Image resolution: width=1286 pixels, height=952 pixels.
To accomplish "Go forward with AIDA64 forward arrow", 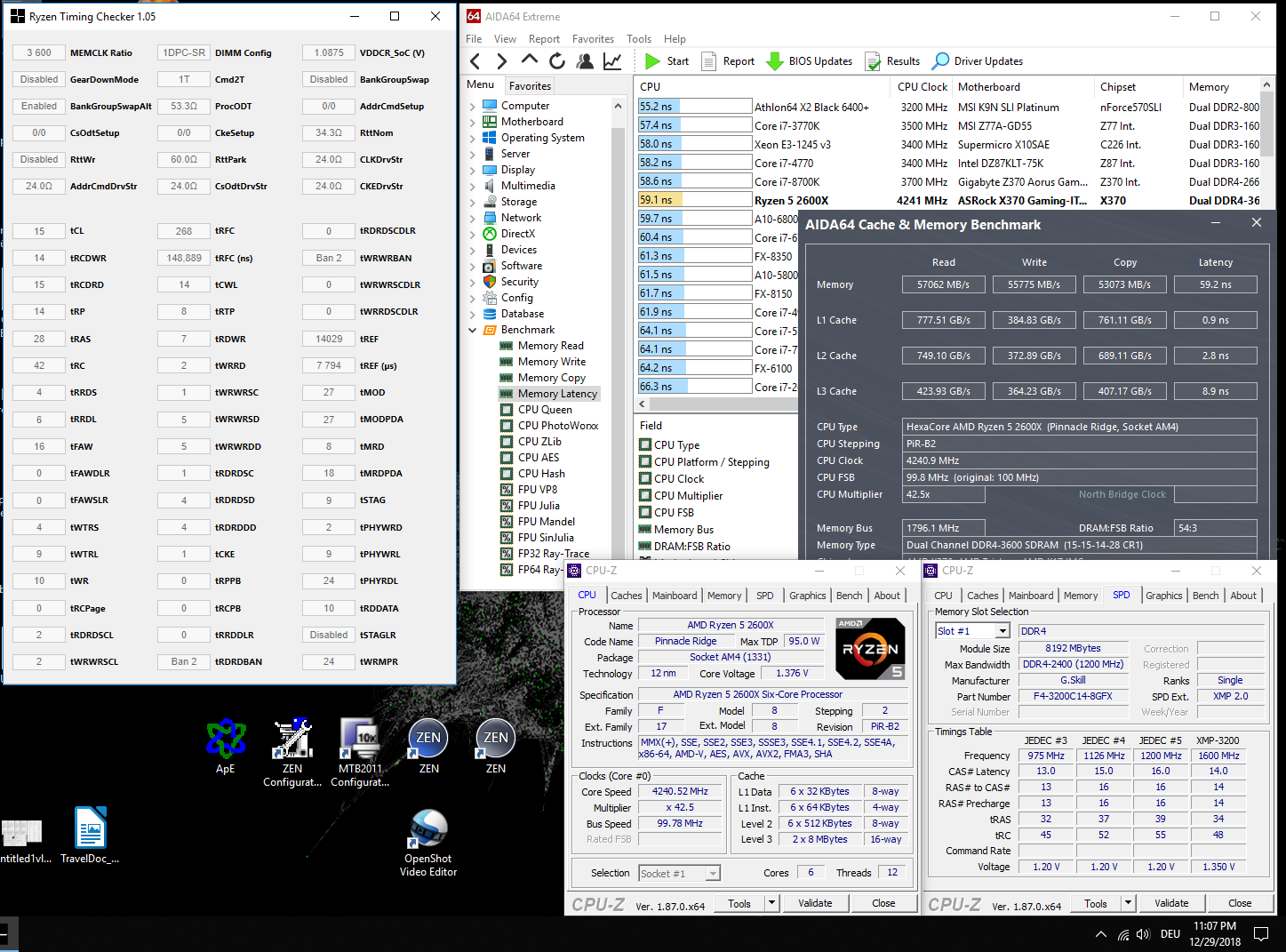I will pyautogui.click(x=502, y=60).
